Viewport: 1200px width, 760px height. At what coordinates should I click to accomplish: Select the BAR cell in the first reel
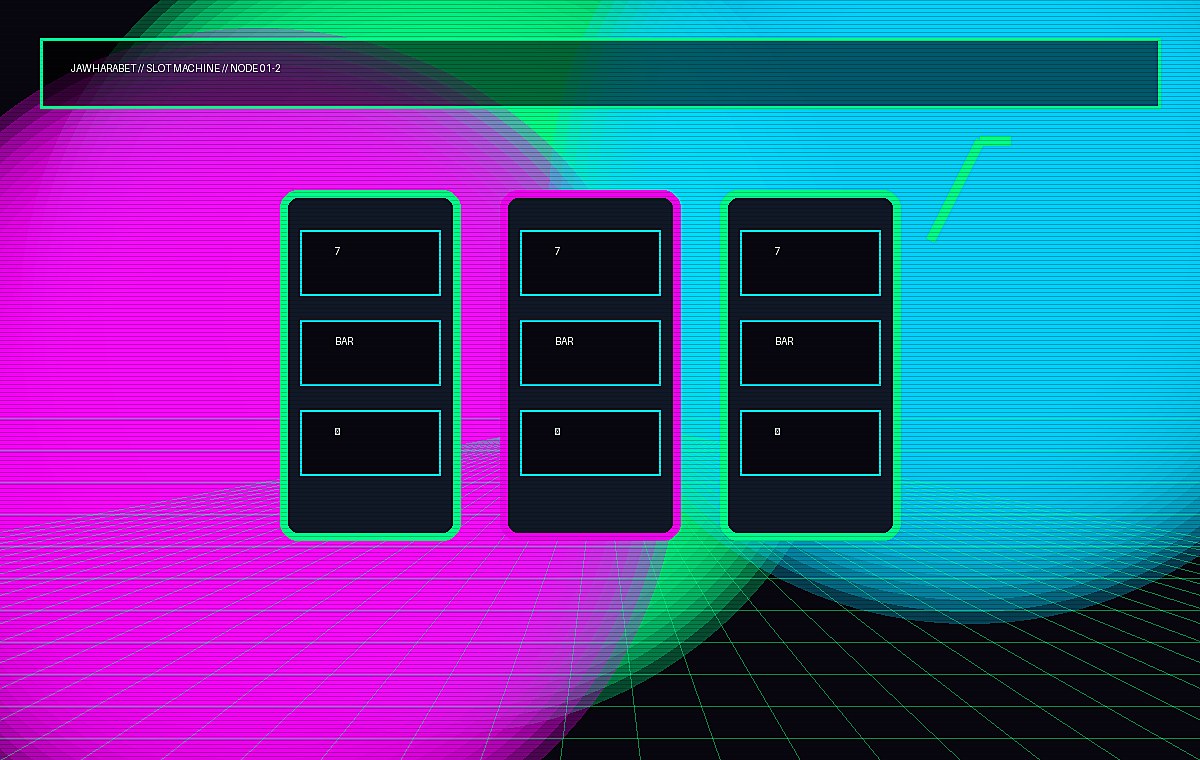(370, 353)
